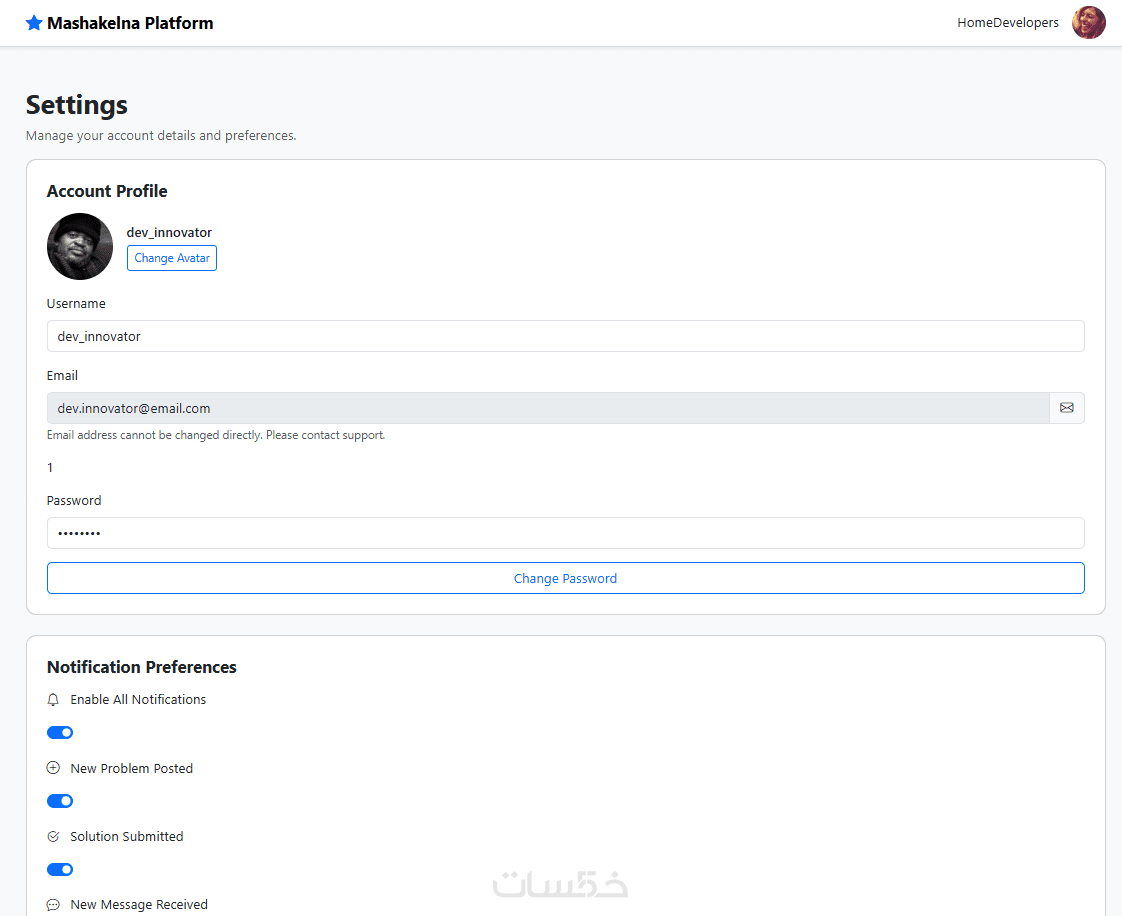The height and width of the screenshot is (916, 1122).
Task: Click the Enable All Notifications label
Action: [x=138, y=700]
